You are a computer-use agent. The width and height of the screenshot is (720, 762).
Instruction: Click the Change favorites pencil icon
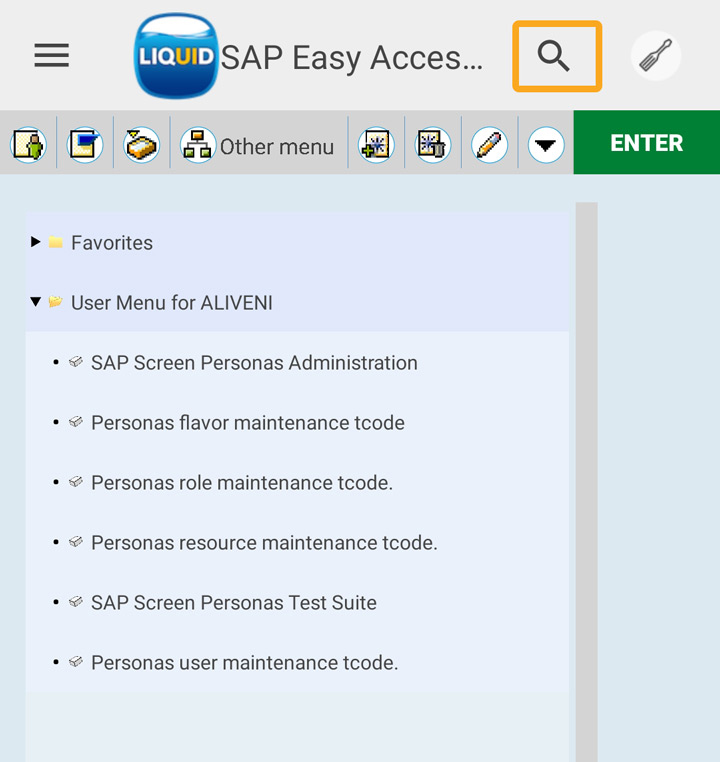(x=489, y=146)
